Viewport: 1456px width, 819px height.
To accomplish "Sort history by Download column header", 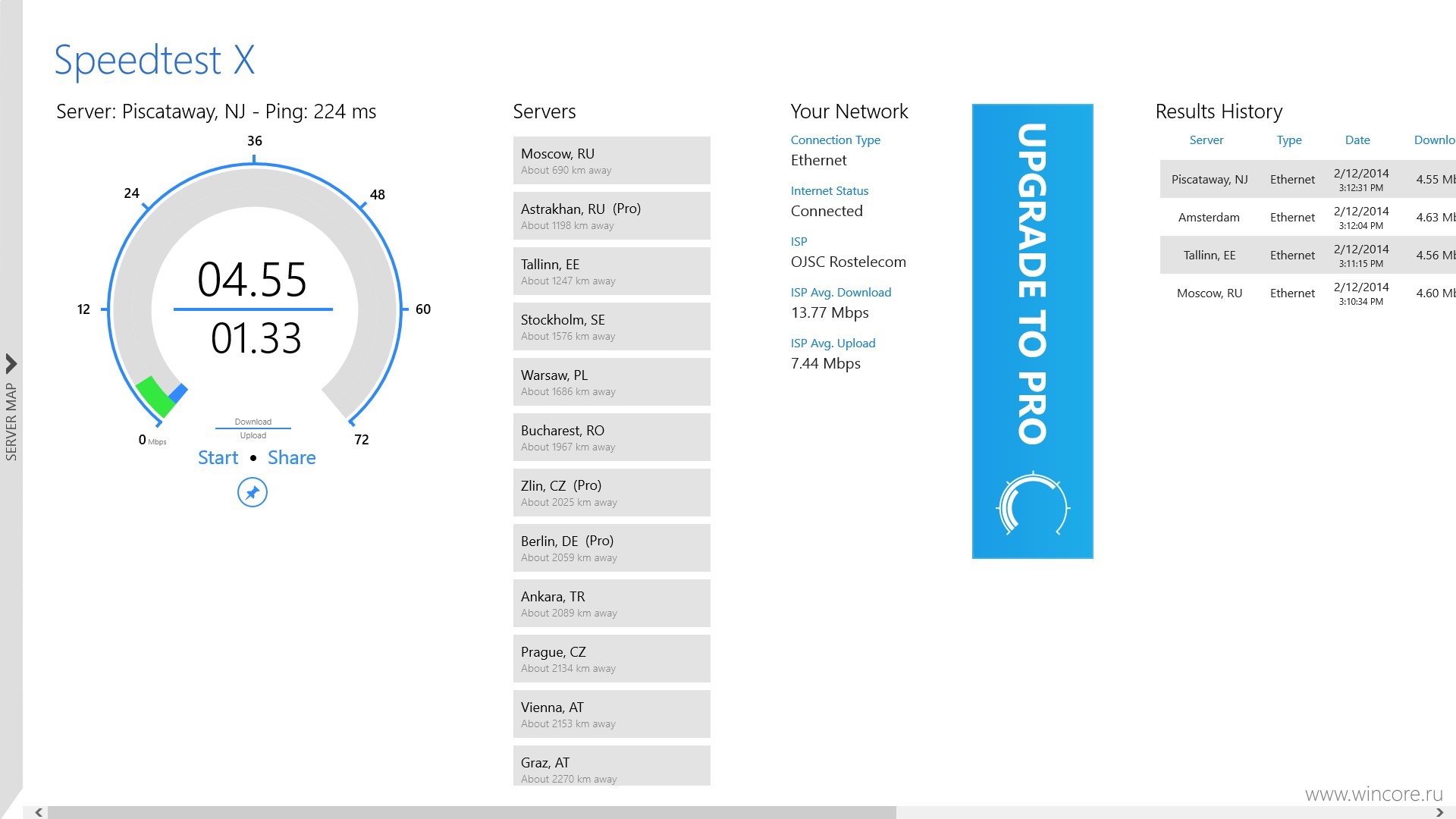I will 1435,140.
